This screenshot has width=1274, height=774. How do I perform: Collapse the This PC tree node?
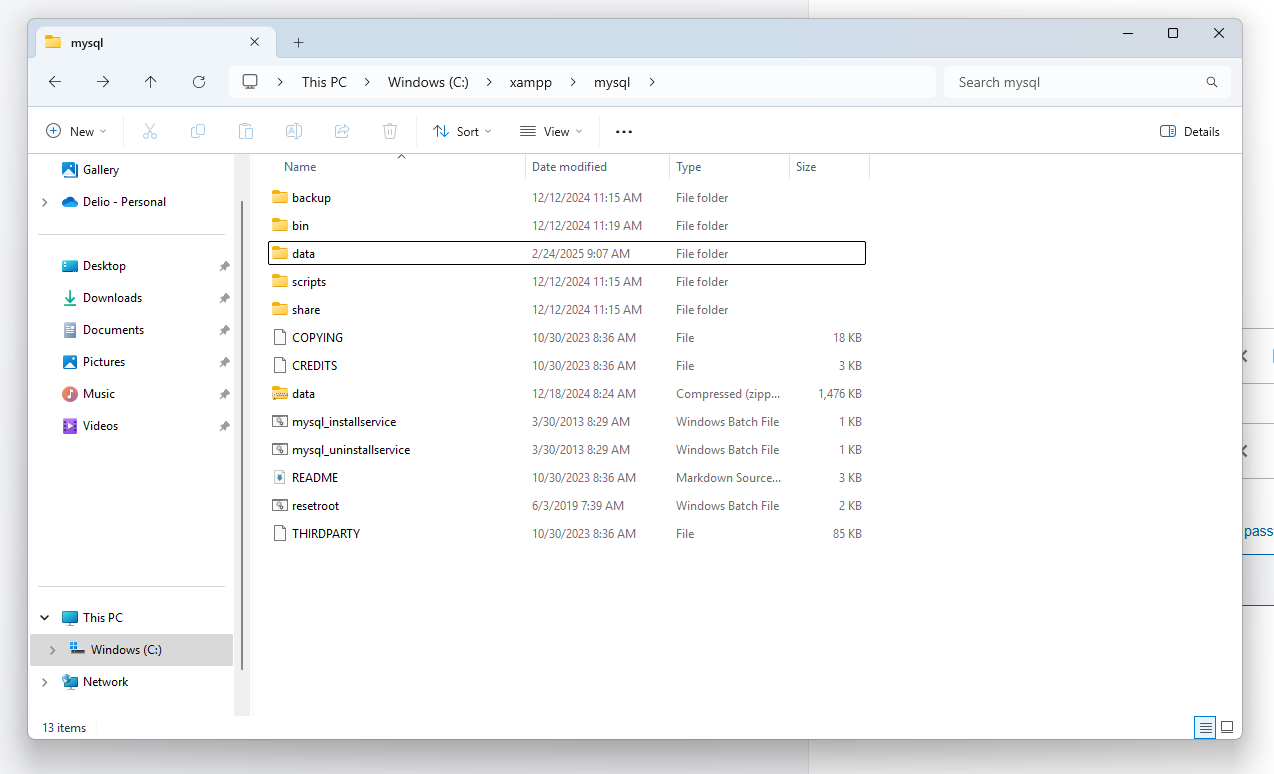[45, 618]
